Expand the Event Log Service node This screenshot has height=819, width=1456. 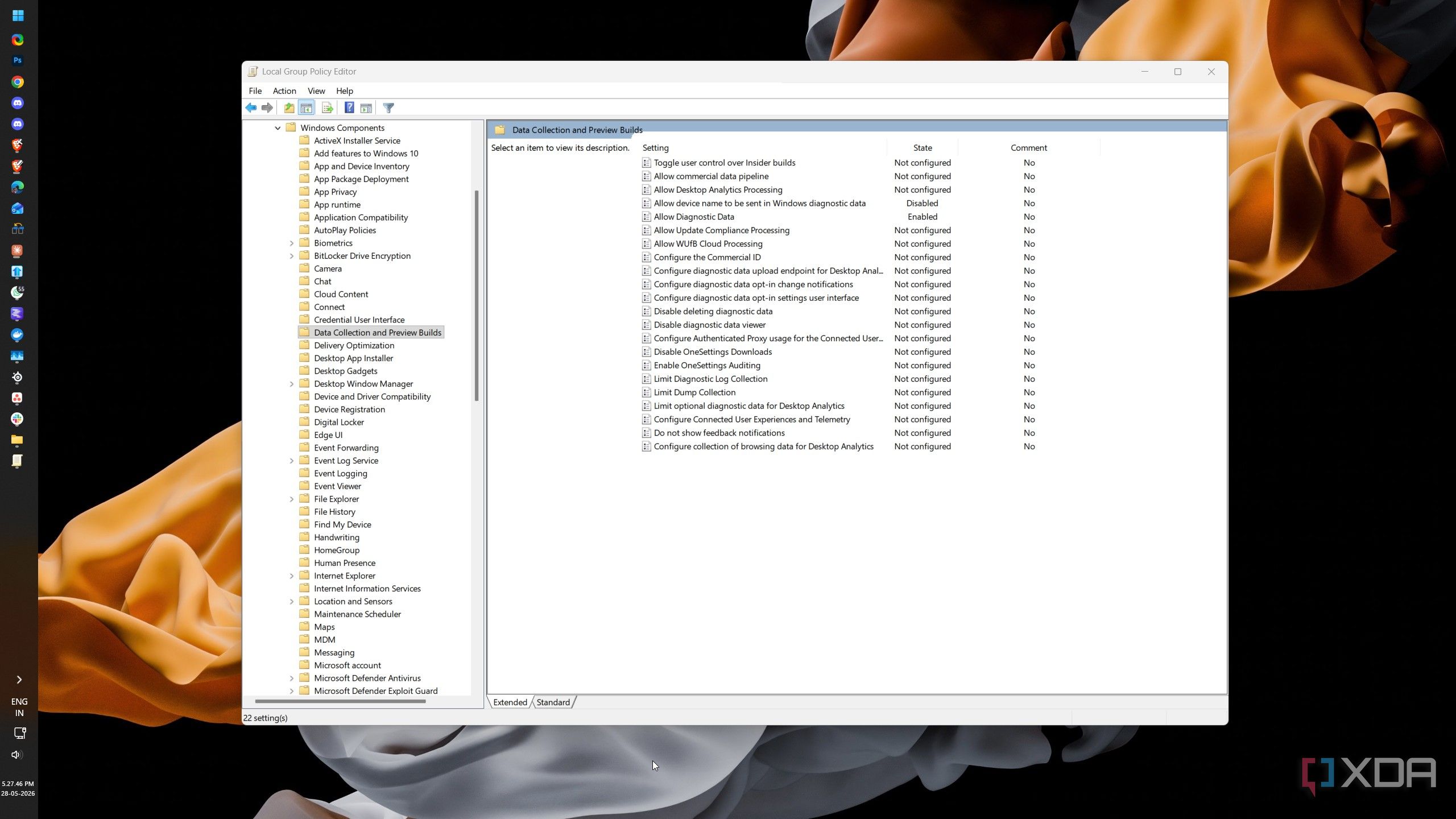coord(292,461)
